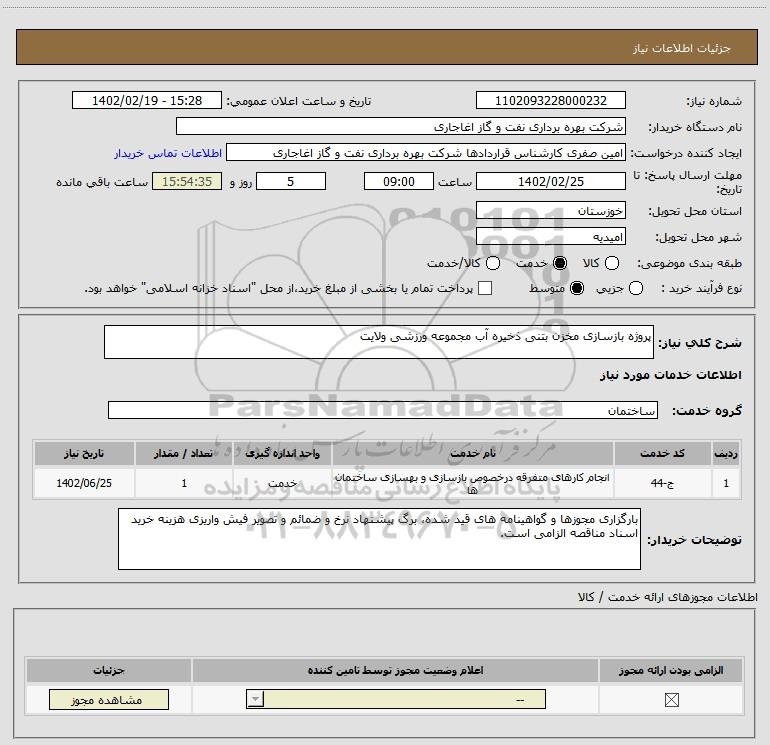Click the نام خدمت column header
This screenshot has width=770, height=745.
coord(472,453)
